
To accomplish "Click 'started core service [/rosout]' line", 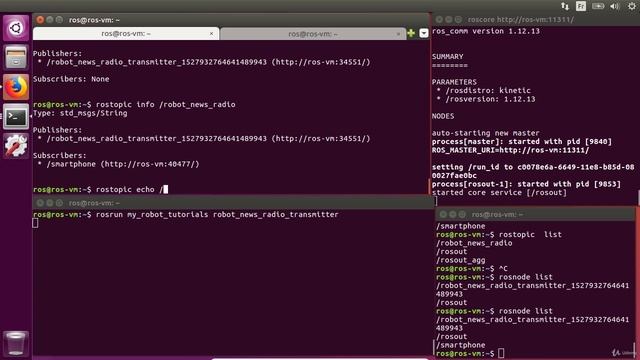I will click(499, 193).
